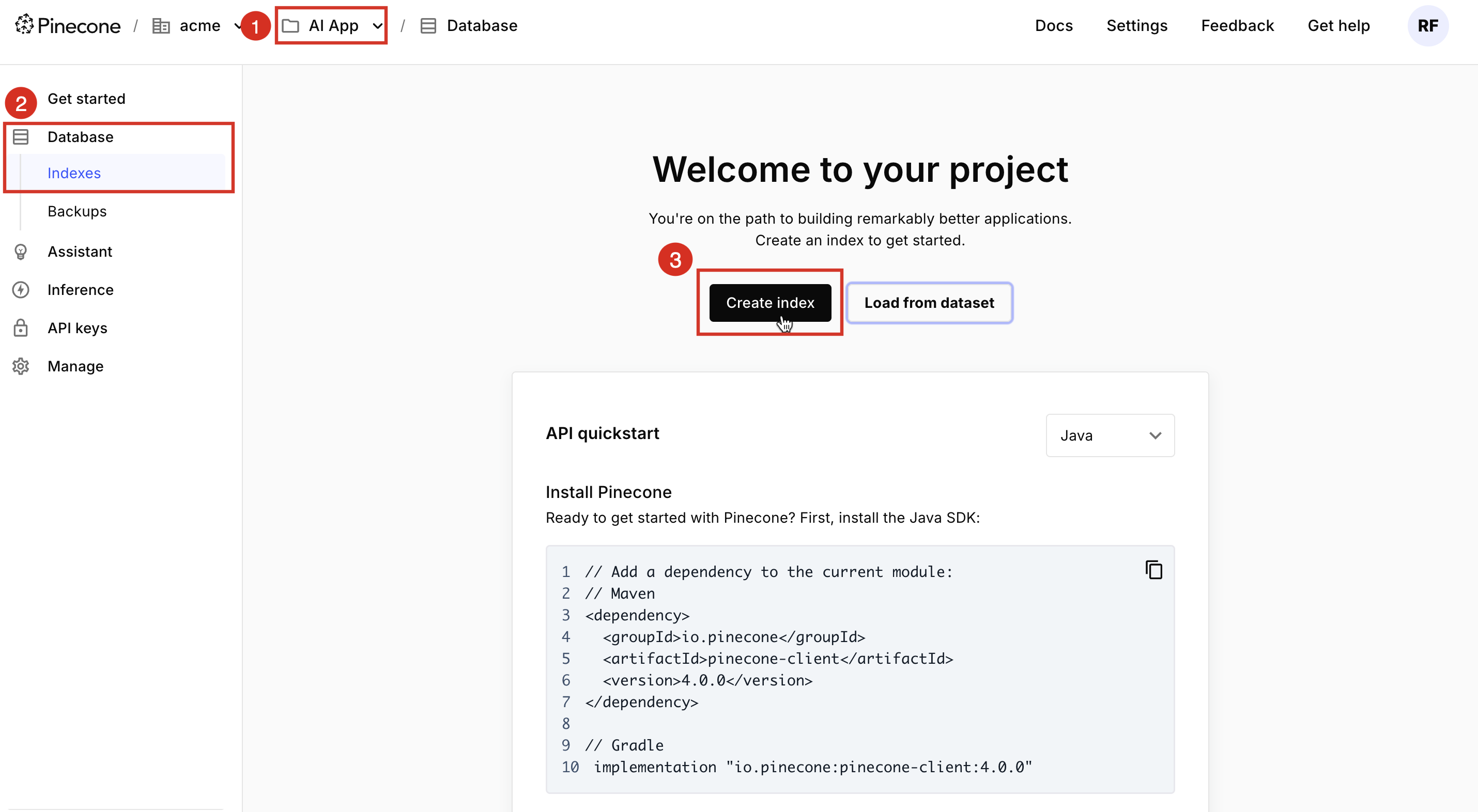This screenshot has height=812, width=1478.
Task: Click the Manage gear icon
Action: click(x=21, y=366)
